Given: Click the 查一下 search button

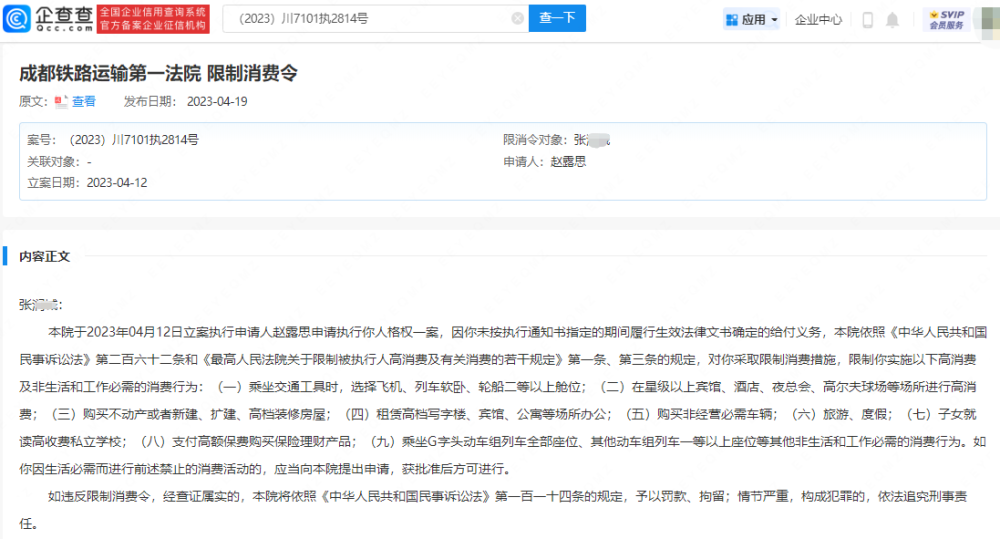Looking at the screenshot, I should tap(557, 18).
